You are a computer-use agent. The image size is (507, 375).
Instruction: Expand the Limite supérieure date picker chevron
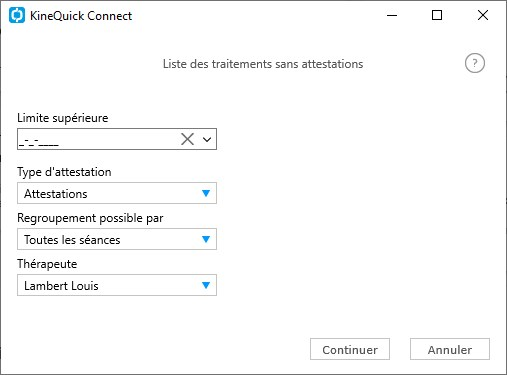coord(207,139)
